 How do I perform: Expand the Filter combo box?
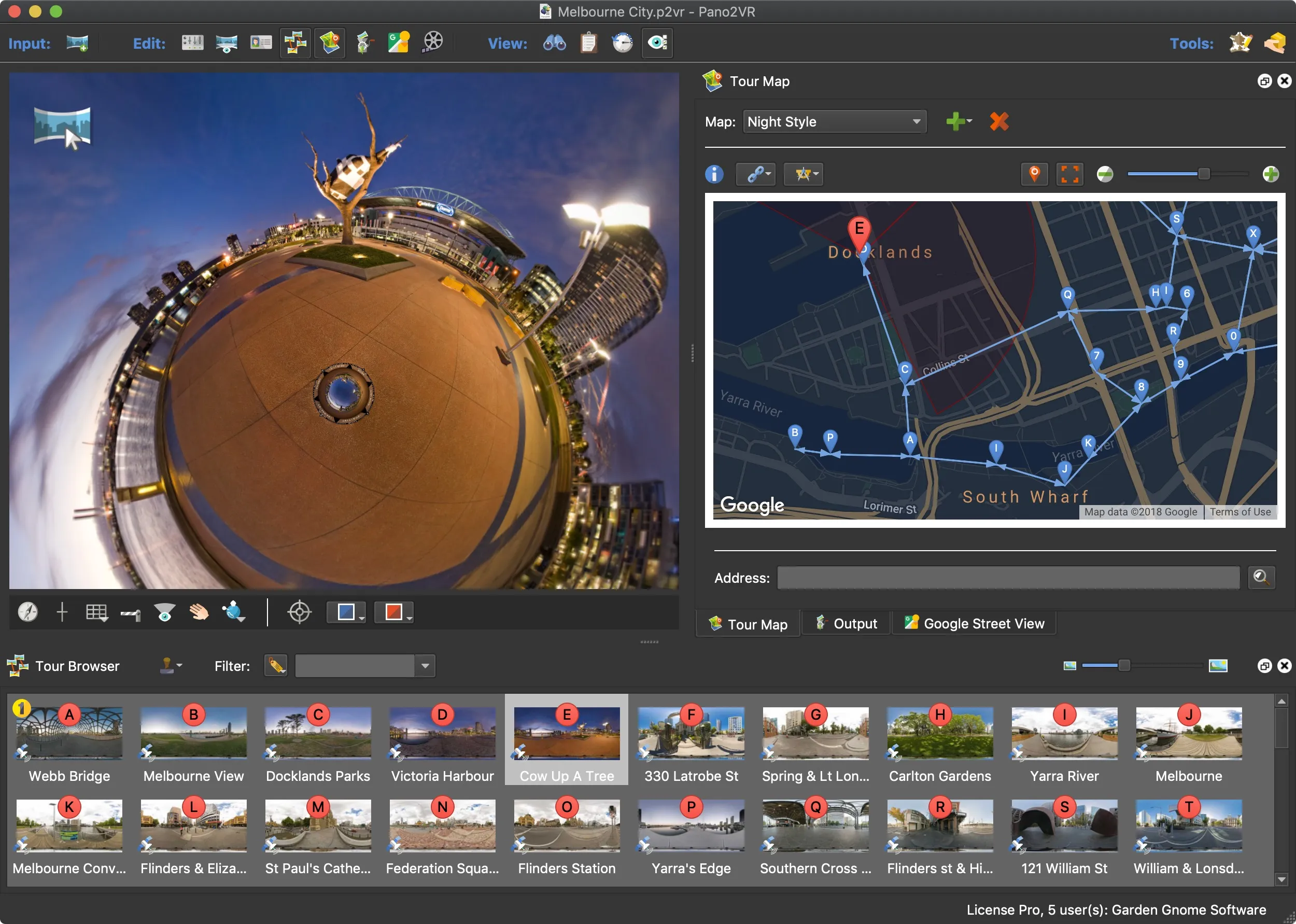tap(425, 666)
